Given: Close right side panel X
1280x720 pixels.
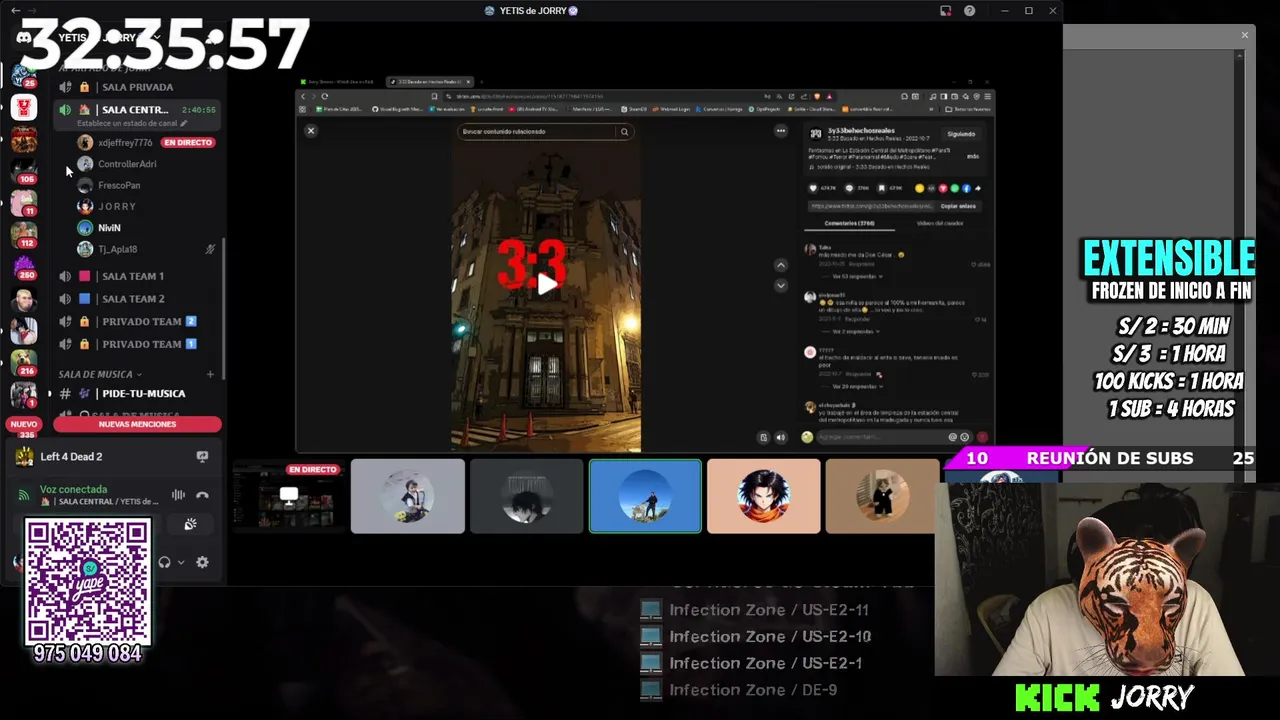Looking at the screenshot, I should pyautogui.click(x=1244, y=35).
